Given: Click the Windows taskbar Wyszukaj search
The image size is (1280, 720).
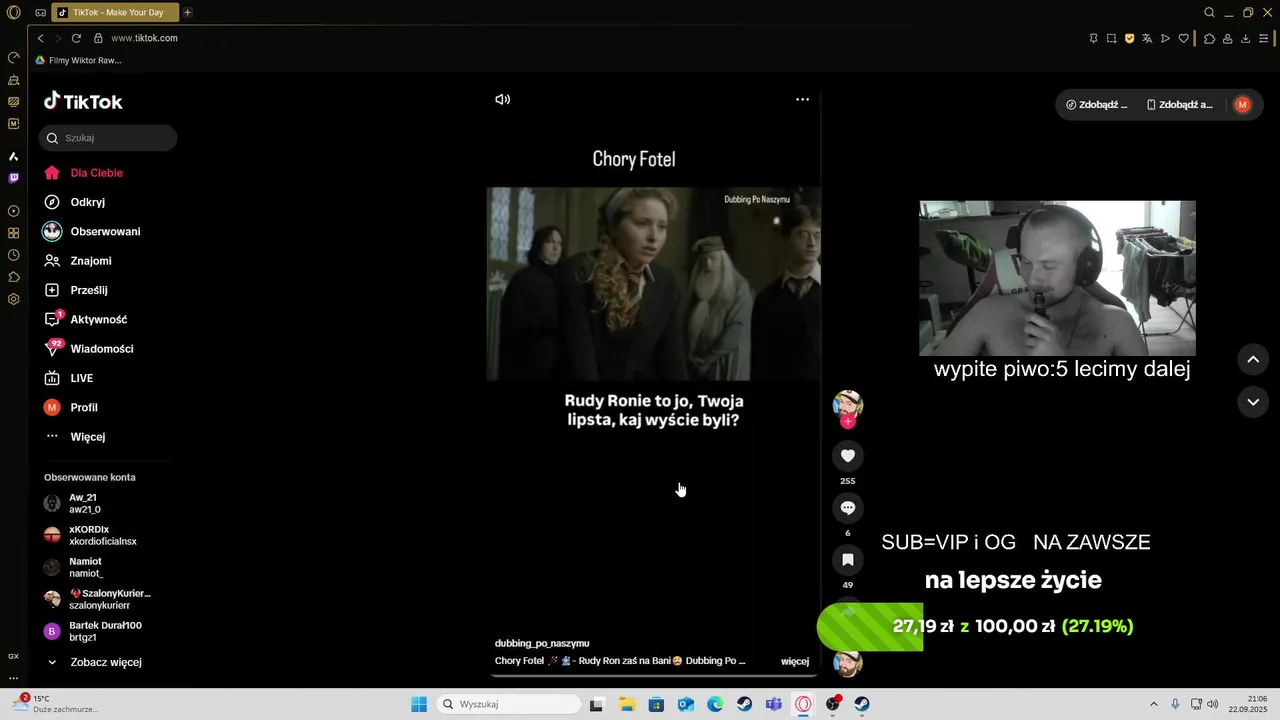Looking at the screenshot, I should pyautogui.click(x=510, y=704).
